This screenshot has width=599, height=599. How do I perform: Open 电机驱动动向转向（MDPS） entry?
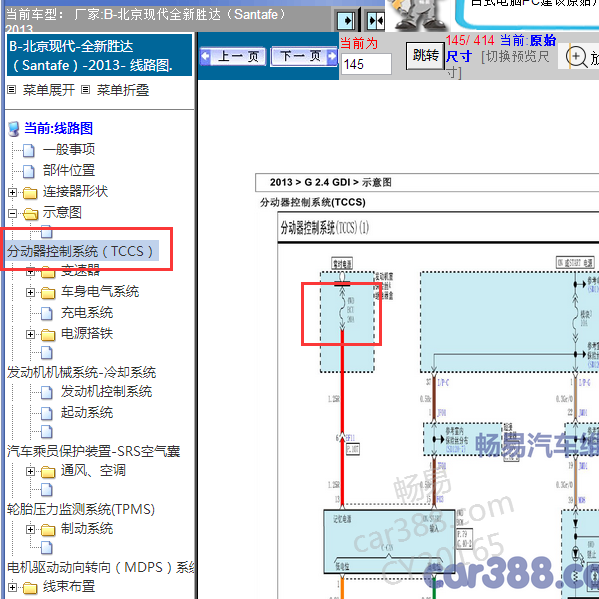(x=100, y=567)
